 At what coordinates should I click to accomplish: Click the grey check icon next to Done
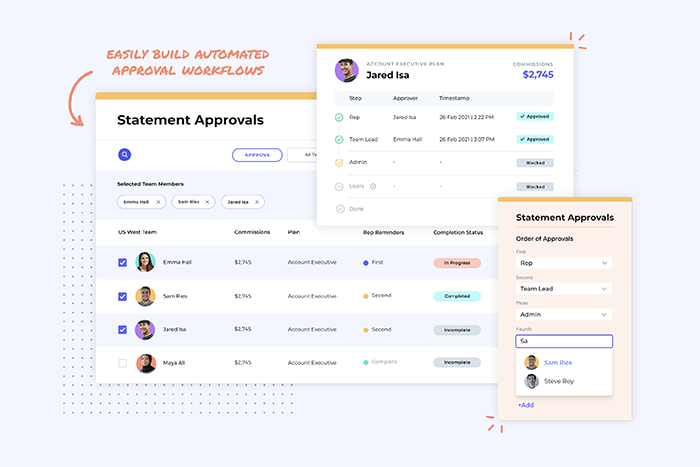(340, 209)
